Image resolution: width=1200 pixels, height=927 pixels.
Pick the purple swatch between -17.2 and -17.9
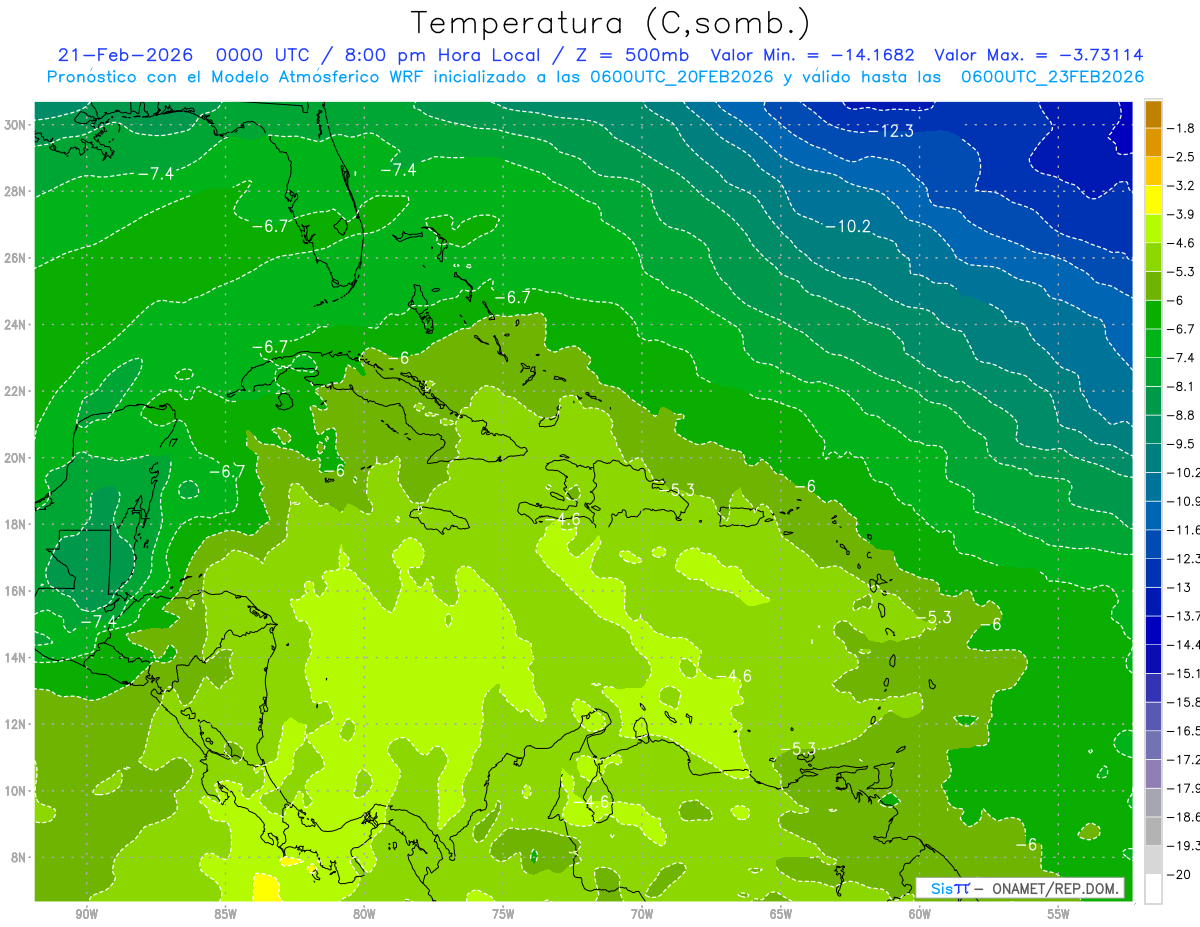(x=1153, y=774)
